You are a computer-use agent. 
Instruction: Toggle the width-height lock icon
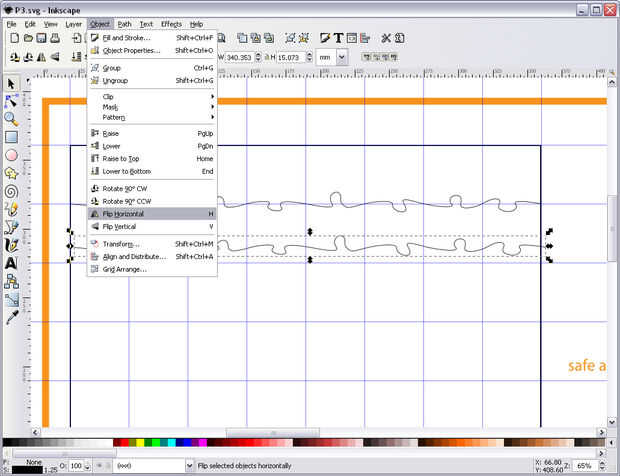click(x=267, y=57)
